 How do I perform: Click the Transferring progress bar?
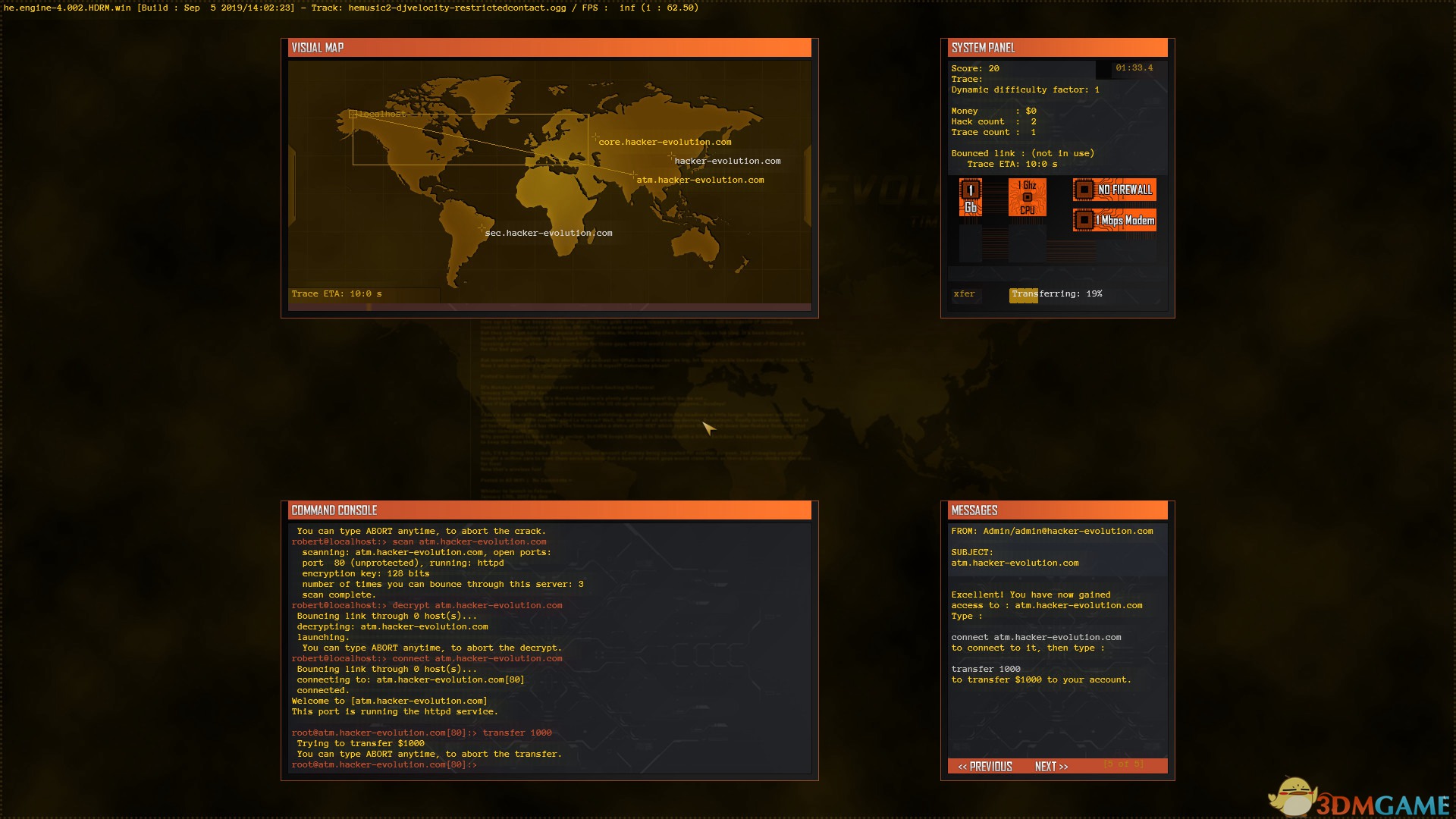pyautogui.click(x=1056, y=294)
